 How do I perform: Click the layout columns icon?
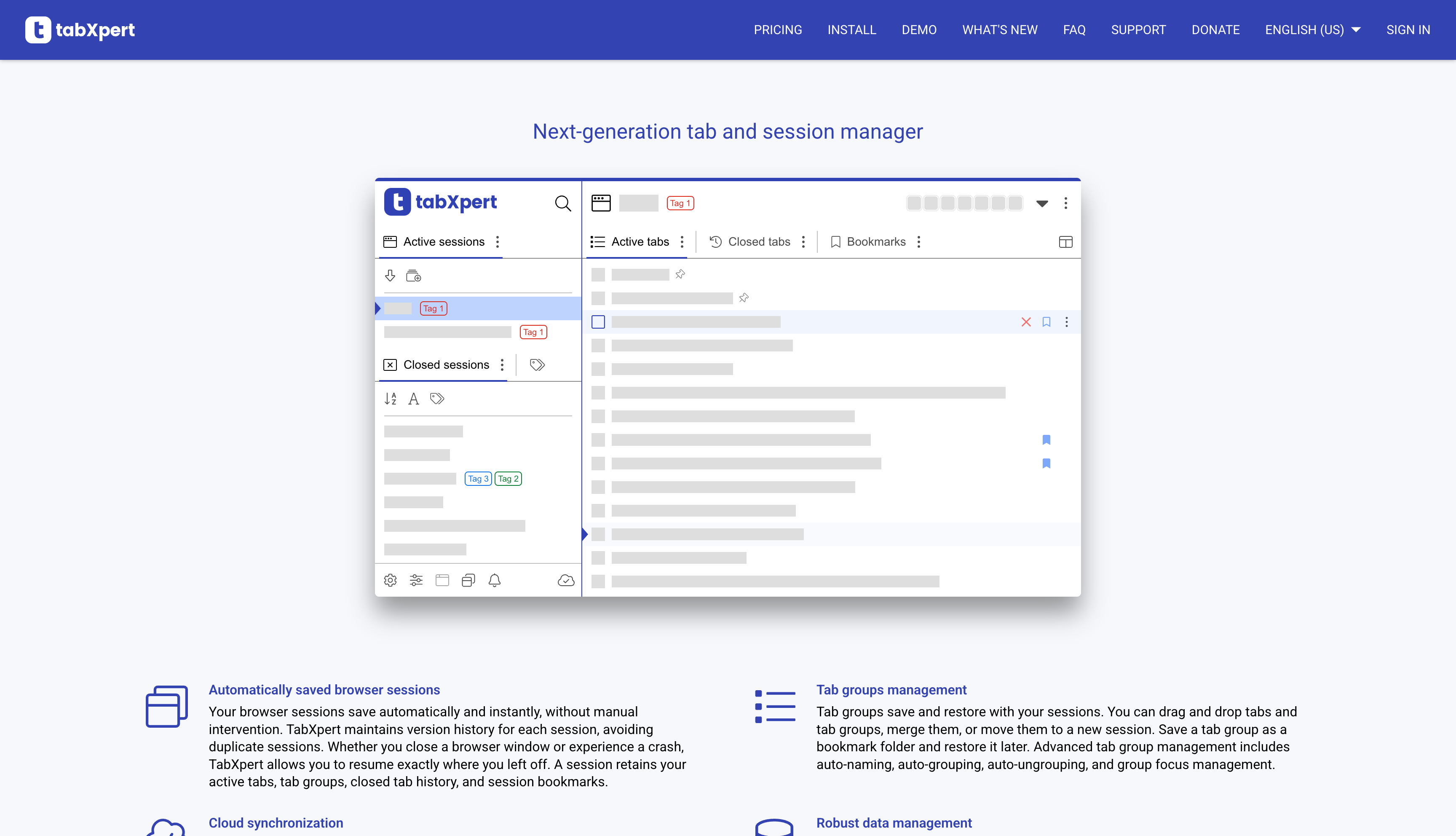(x=1065, y=242)
